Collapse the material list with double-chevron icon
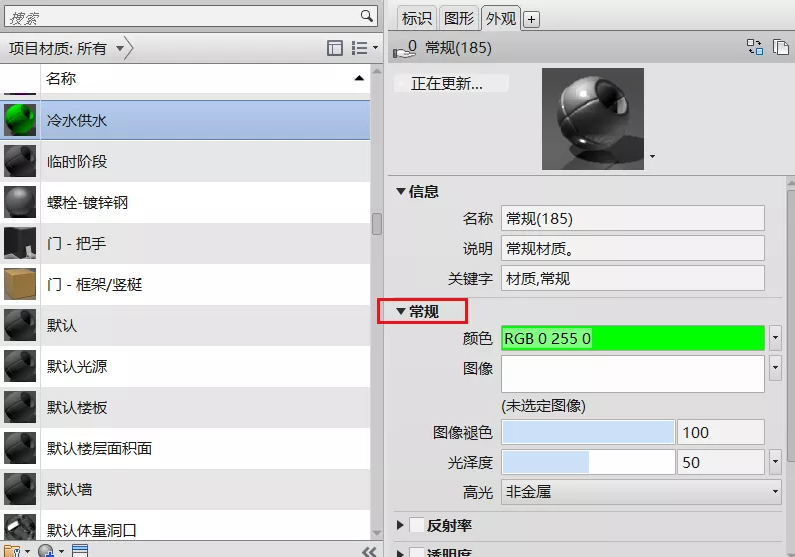Screen dimensions: 795x557 coord(369,551)
